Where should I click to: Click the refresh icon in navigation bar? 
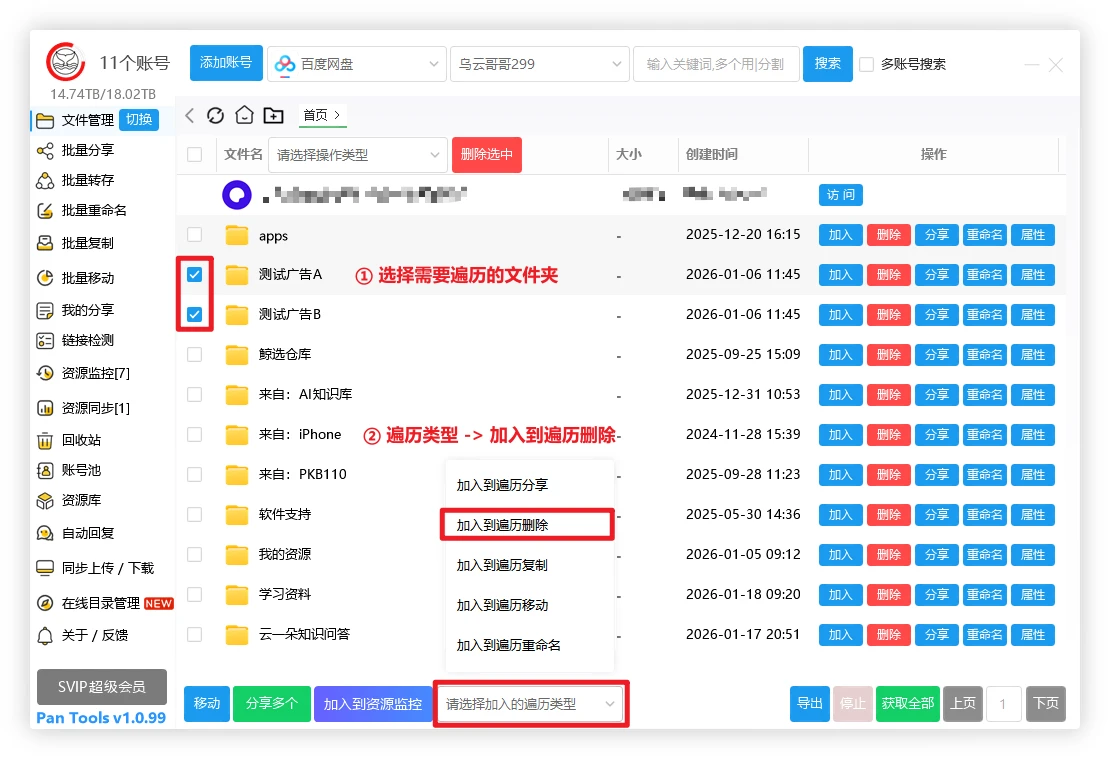click(215, 115)
